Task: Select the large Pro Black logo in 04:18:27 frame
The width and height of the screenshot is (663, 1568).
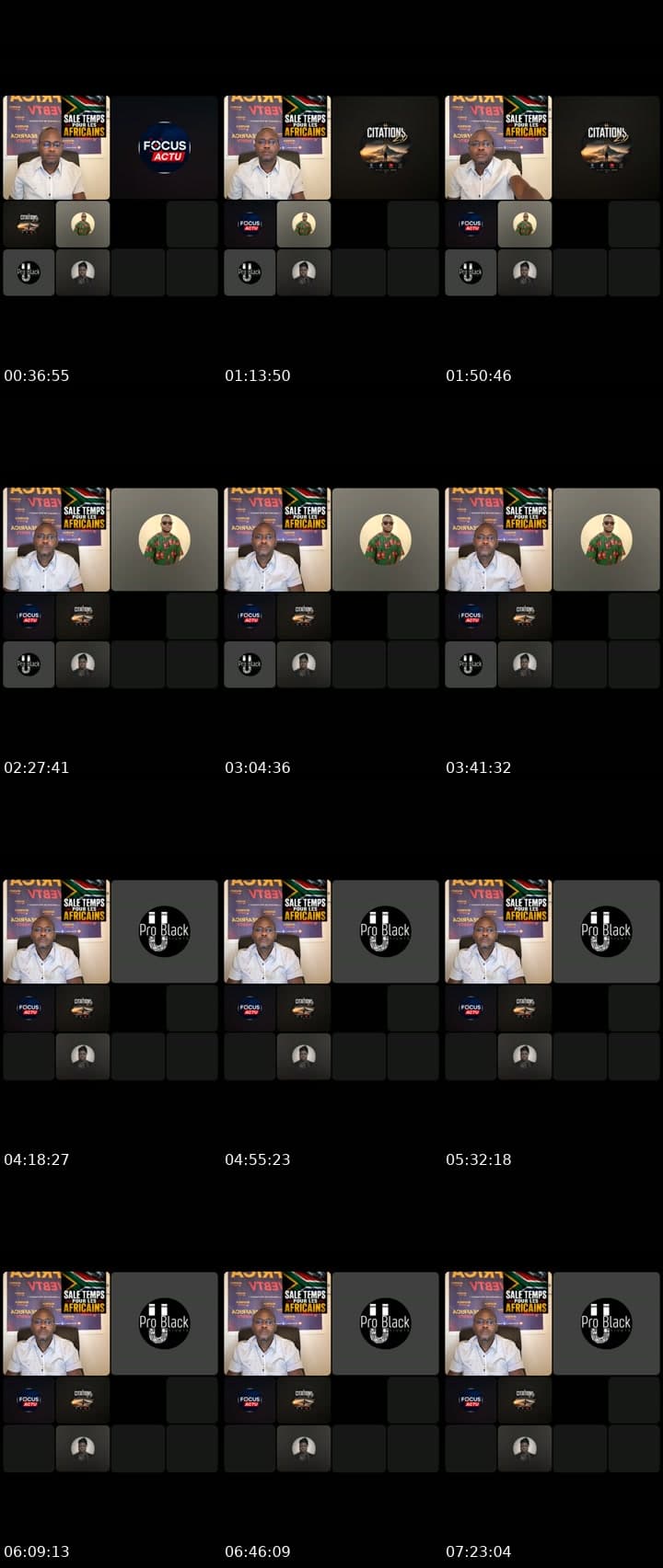Action: point(164,931)
